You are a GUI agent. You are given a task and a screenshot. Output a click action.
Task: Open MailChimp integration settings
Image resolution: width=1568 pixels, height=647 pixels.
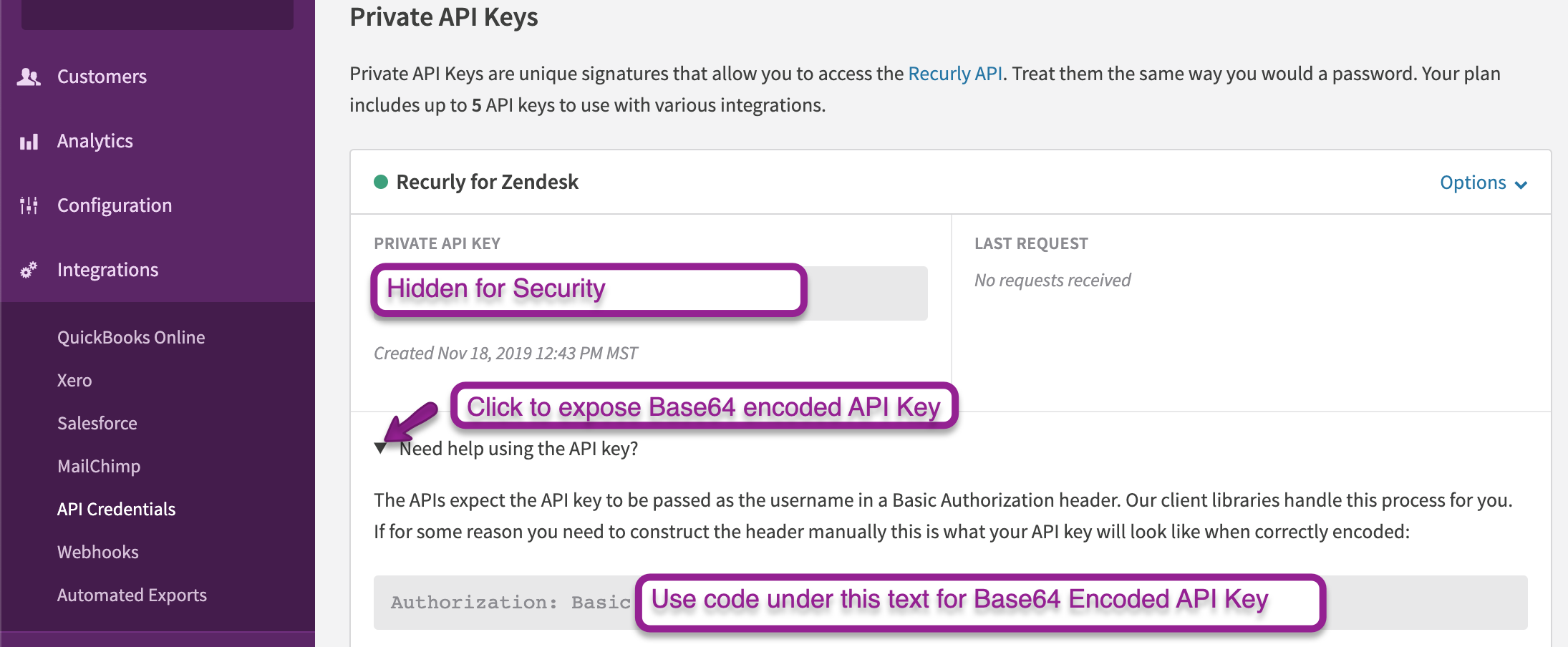pos(99,466)
